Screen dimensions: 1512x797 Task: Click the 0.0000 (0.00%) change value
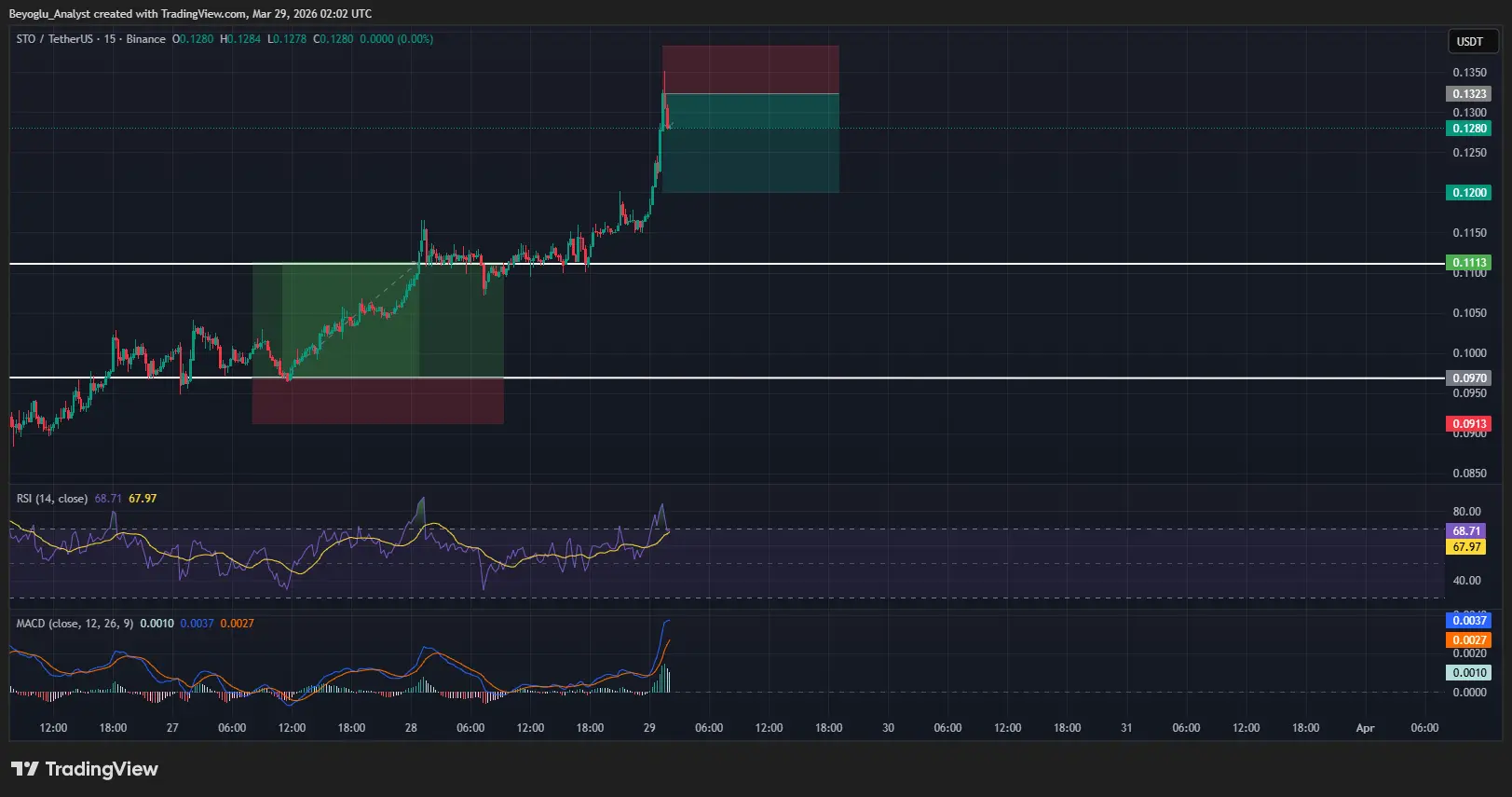(x=397, y=39)
